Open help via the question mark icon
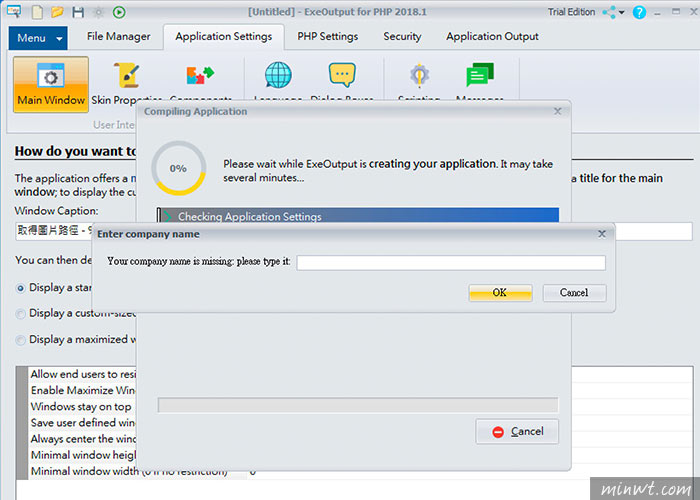 coord(639,12)
